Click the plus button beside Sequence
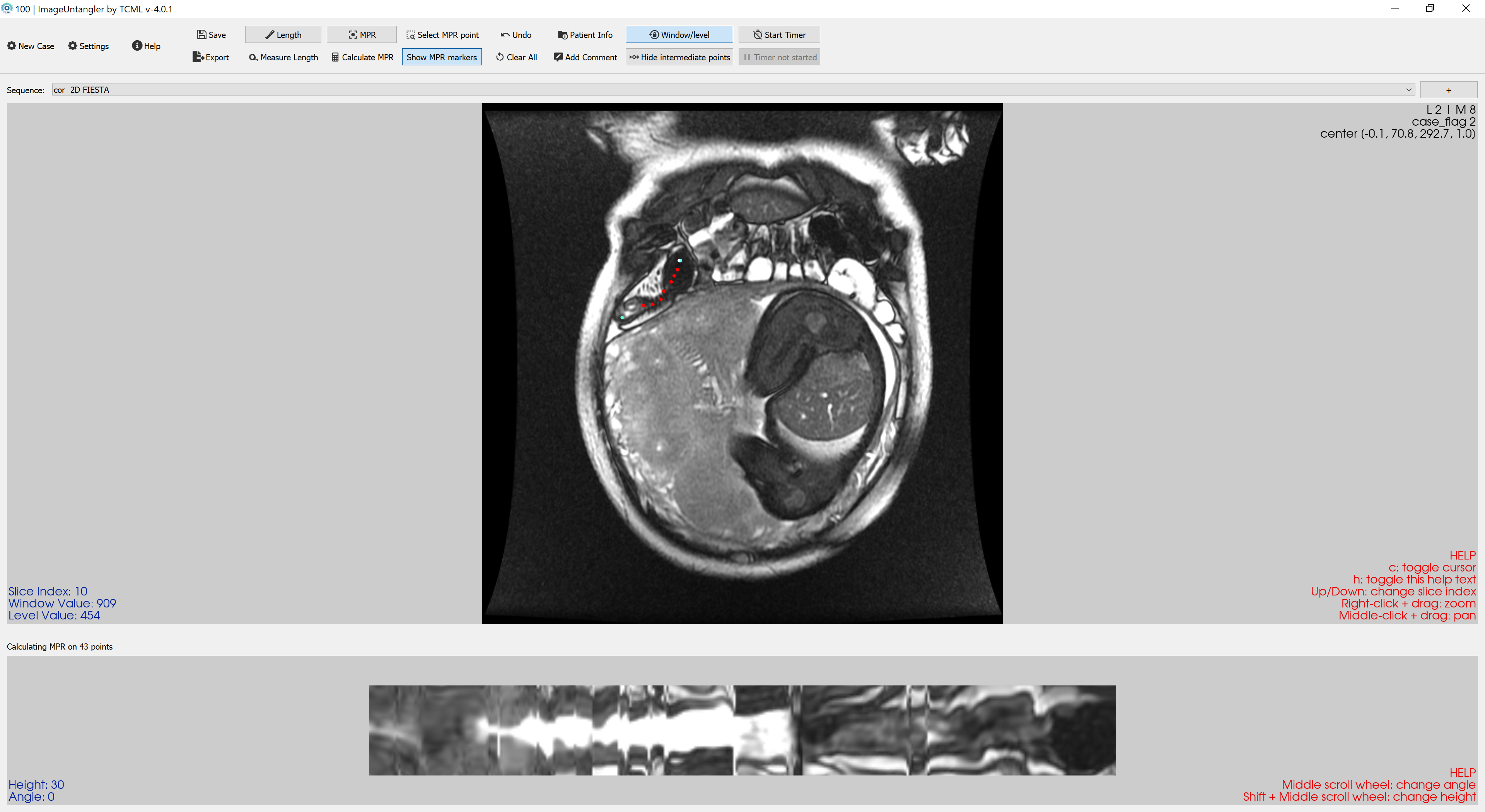This screenshot has height=812, width=1485. (x=1448, y=90)
